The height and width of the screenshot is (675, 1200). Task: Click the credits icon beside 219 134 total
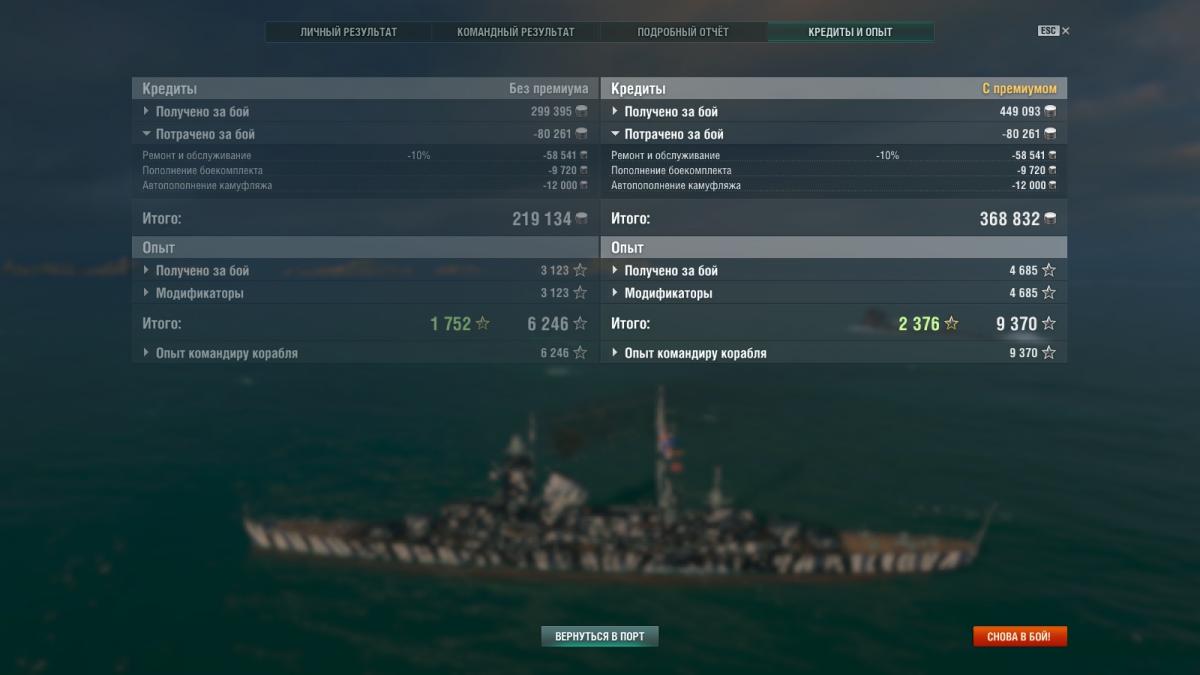(582, 218)
